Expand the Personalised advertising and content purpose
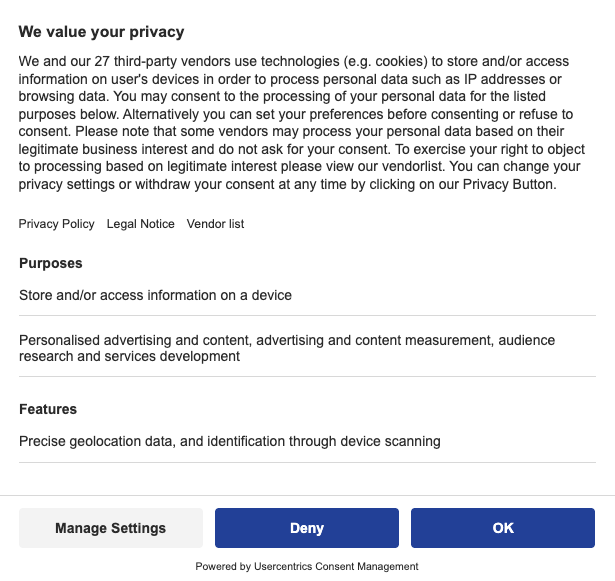This screenshot has width=615, height=581. tap(307, 348)
